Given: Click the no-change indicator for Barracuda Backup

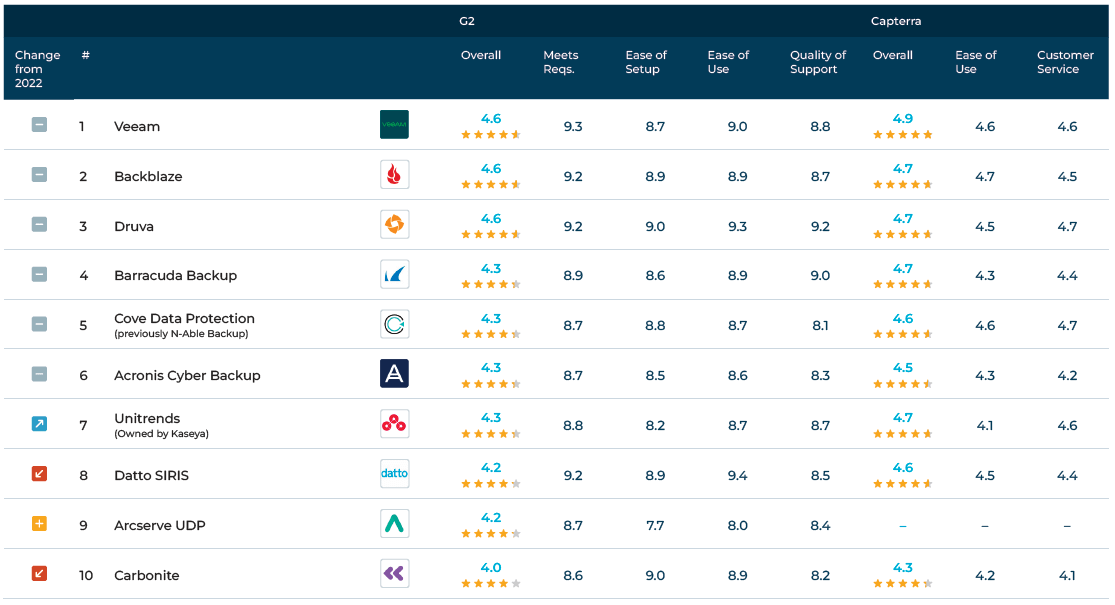Looking at the screenshot, I should 39,274.
